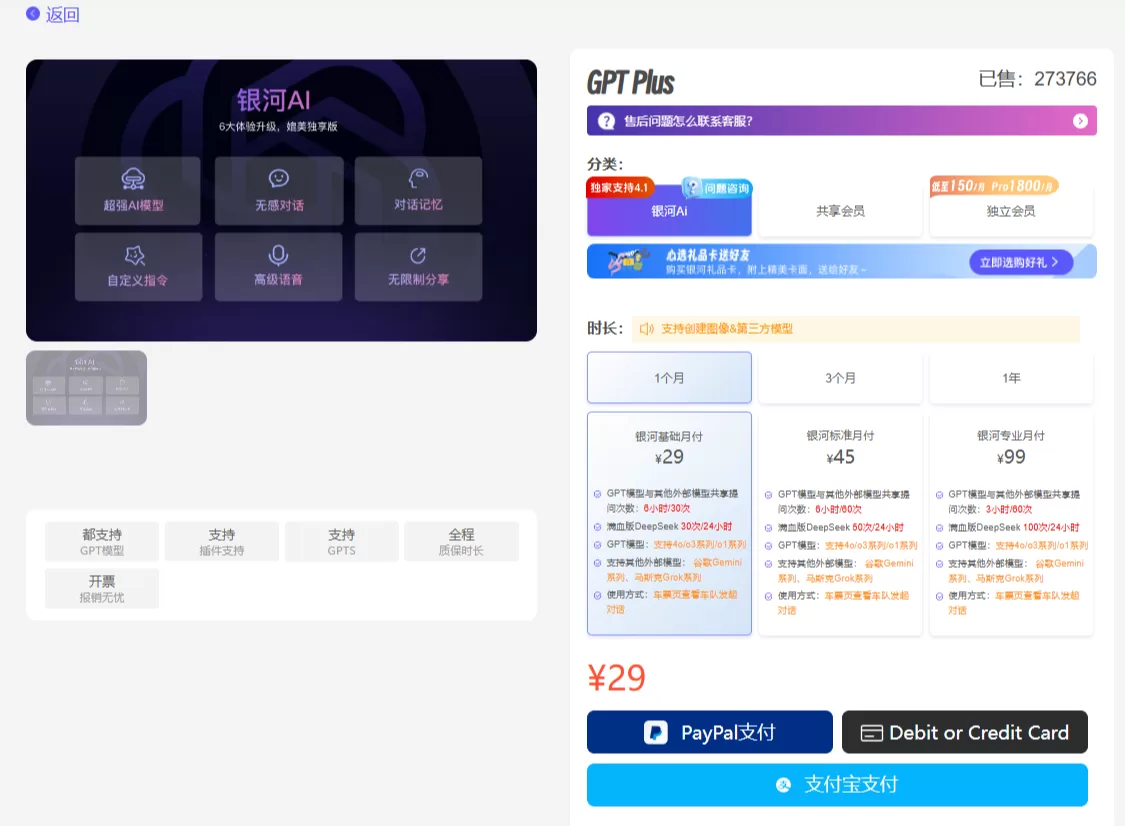The width and height of the screenshot is (1125, 826).
Task: Click the 独家支持4.1 red badge
Action: 620,187
